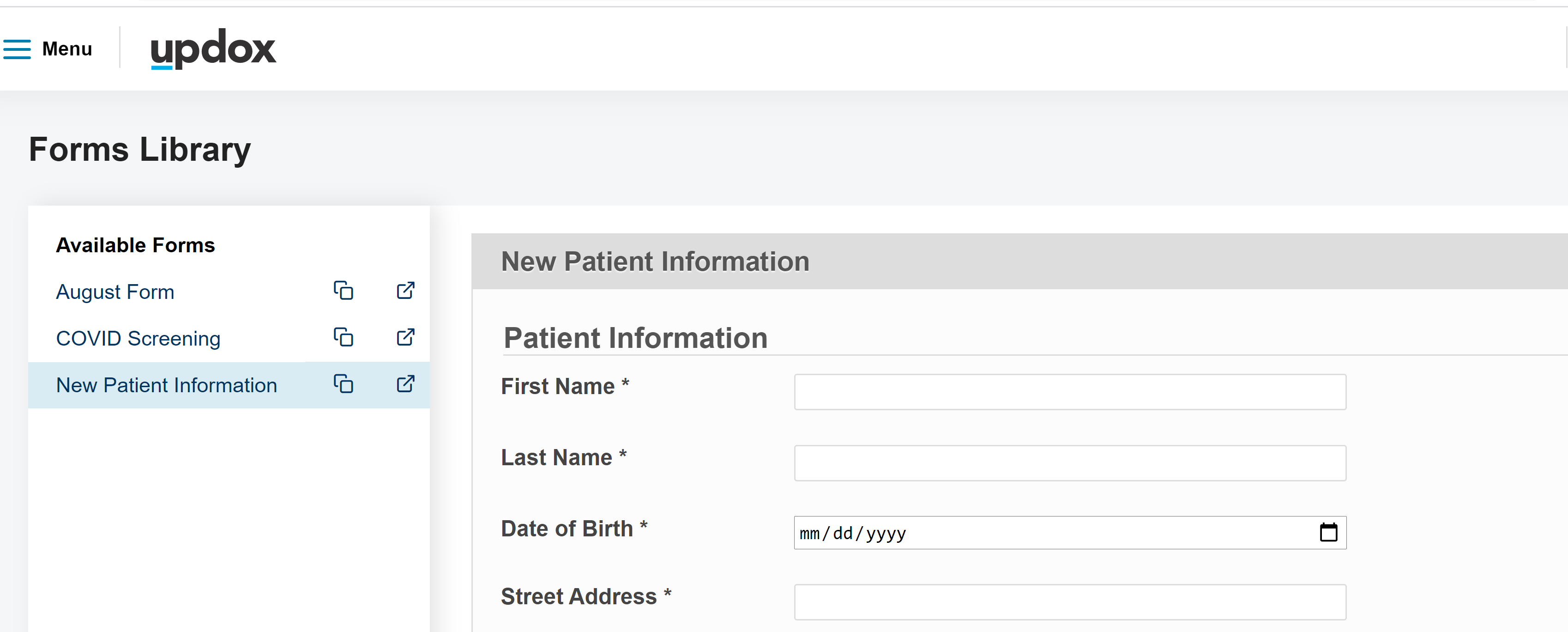This screenshot has width=1568, height=632.
Task: Click the Last Name input field
Action: 1069,463
